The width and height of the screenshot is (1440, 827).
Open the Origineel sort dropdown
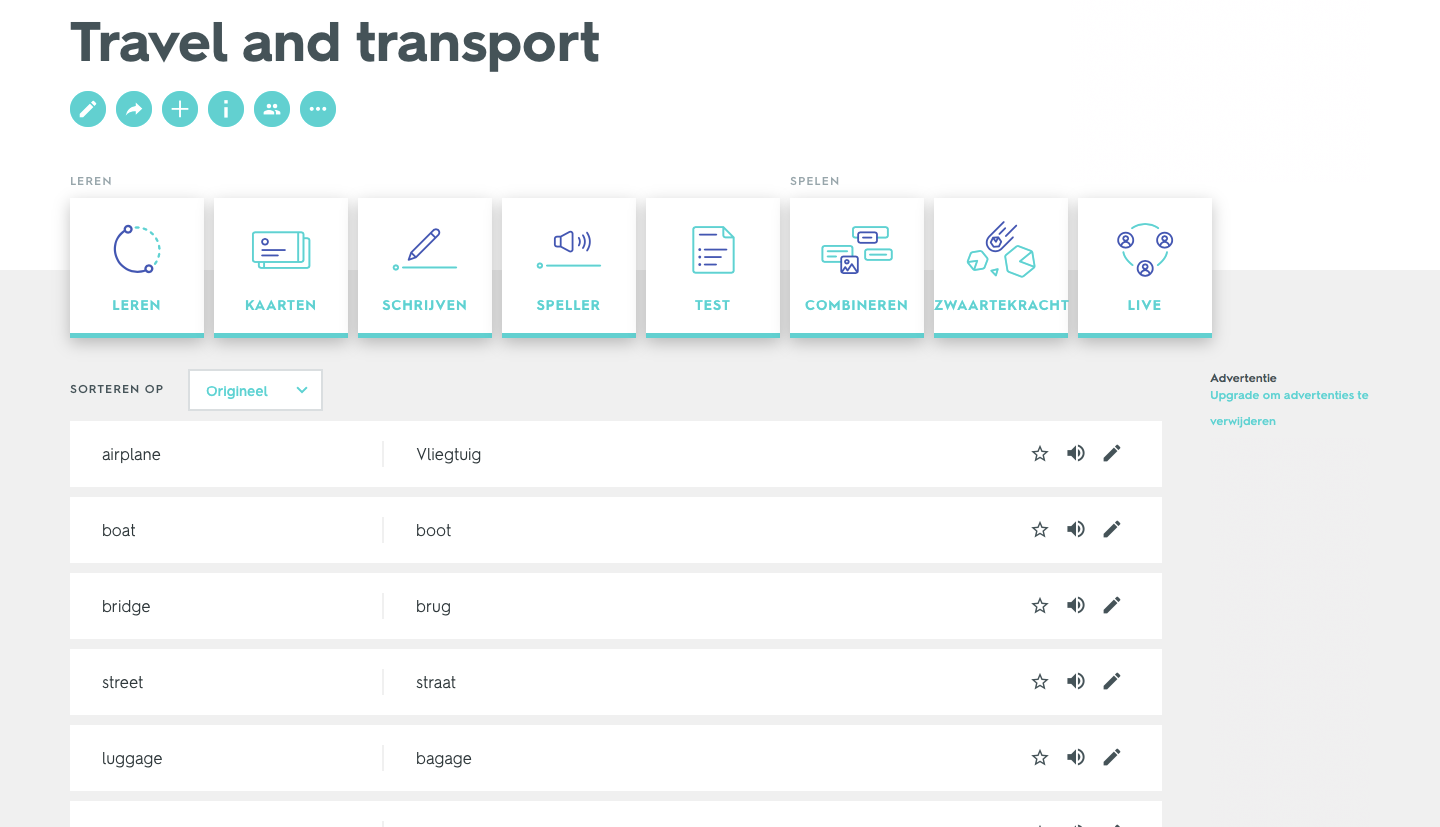[256, 391]
